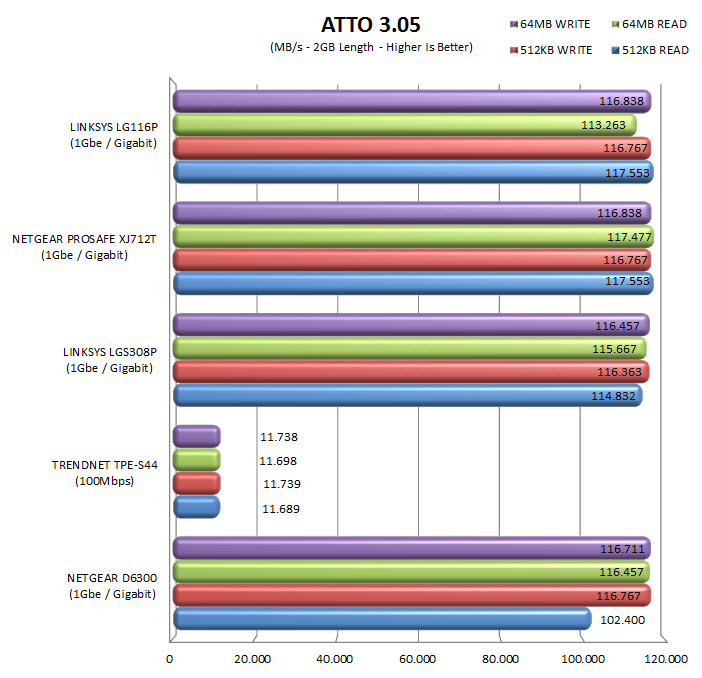The image size is (702, 678).
Task: Select the short blue TRENDNET TPE-S44 bar
Action: 197,507
